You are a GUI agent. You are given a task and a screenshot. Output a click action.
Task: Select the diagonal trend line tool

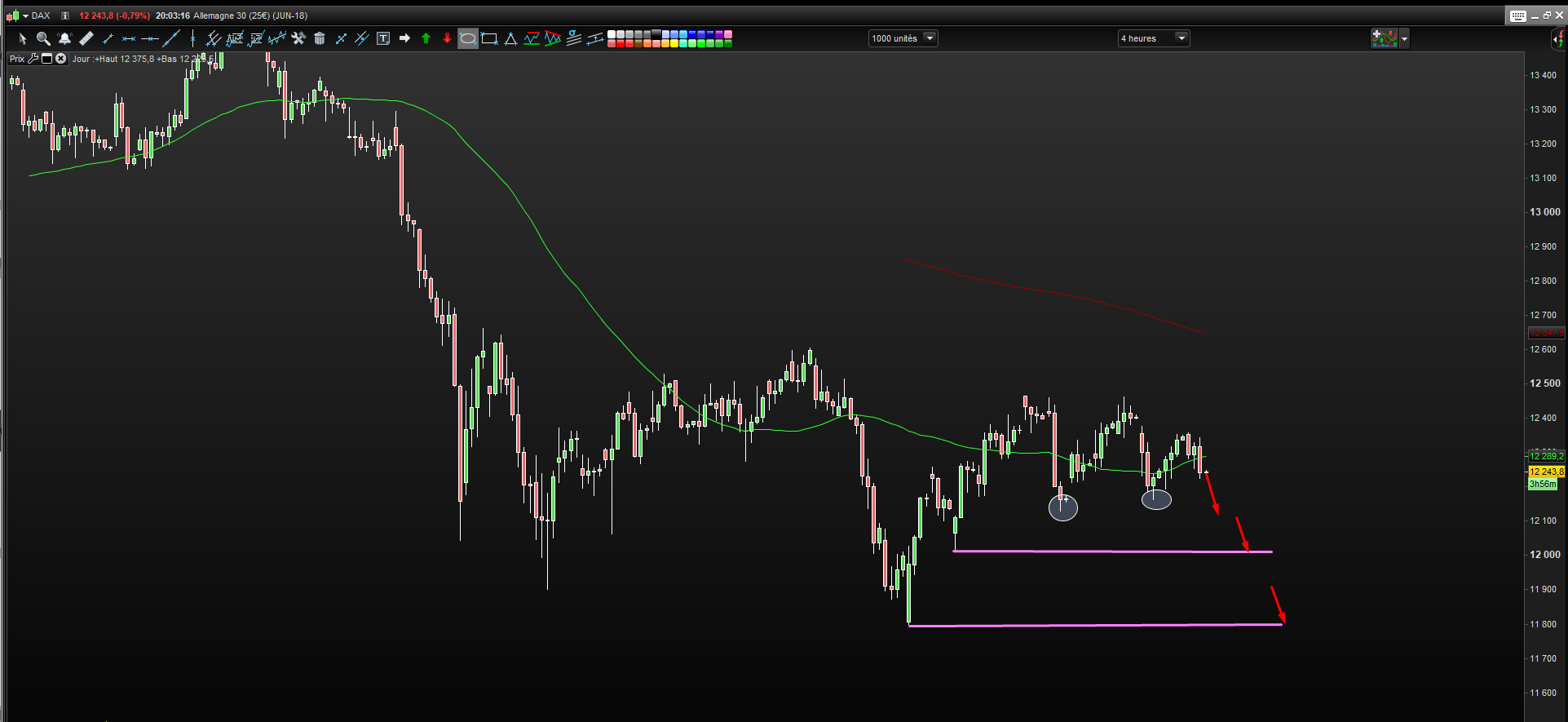[x=170, y=38]
